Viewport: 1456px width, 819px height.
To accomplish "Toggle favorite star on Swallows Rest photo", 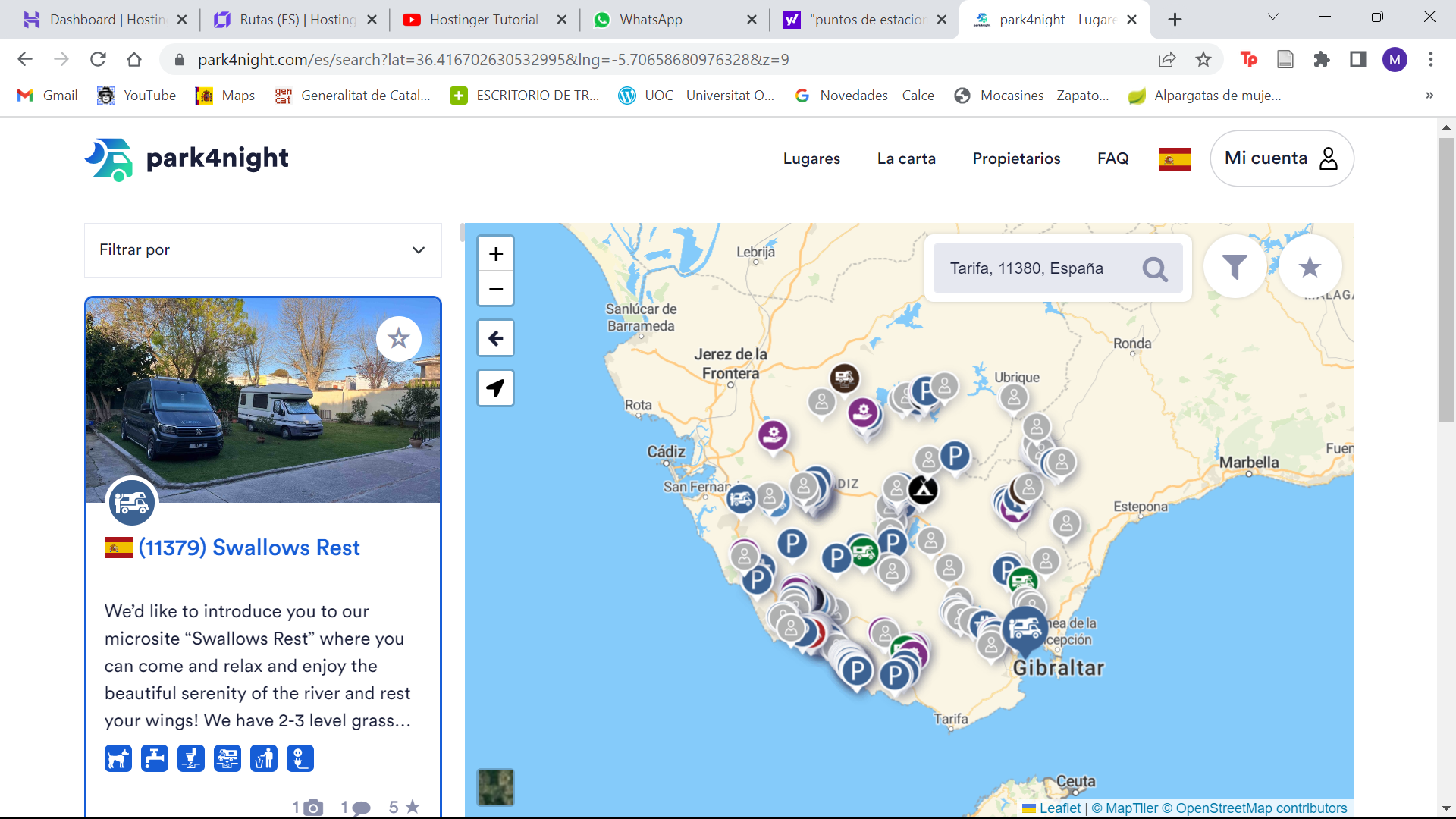I will tap(399, 338).
